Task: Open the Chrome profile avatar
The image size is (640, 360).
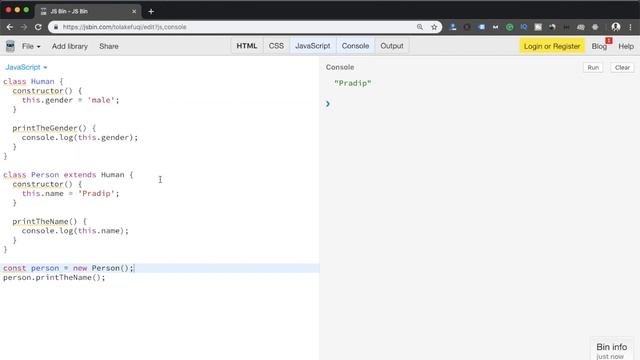Action: tap(616, 27)
